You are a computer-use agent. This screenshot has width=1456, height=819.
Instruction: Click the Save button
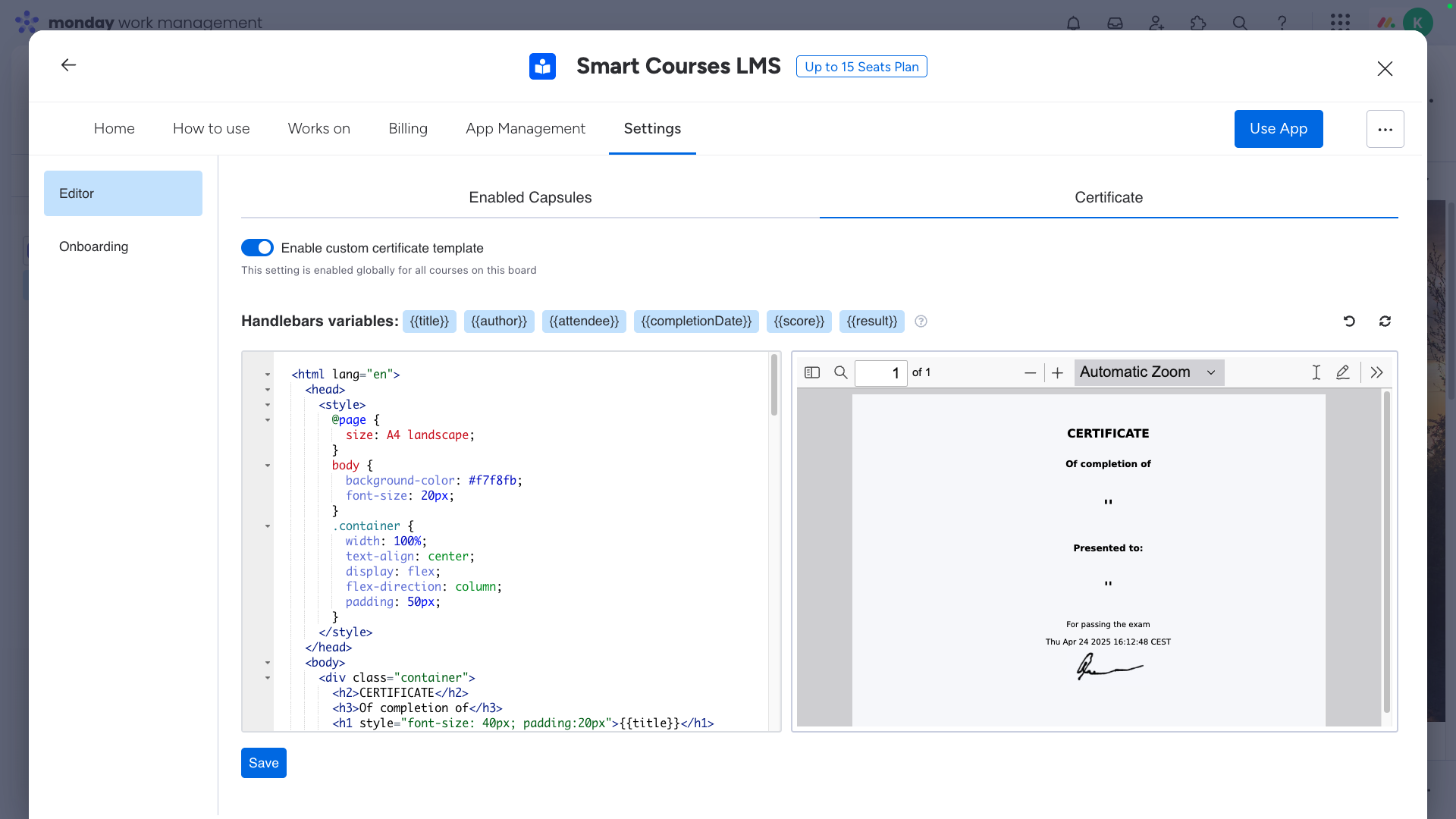click(x=264, y=763)
